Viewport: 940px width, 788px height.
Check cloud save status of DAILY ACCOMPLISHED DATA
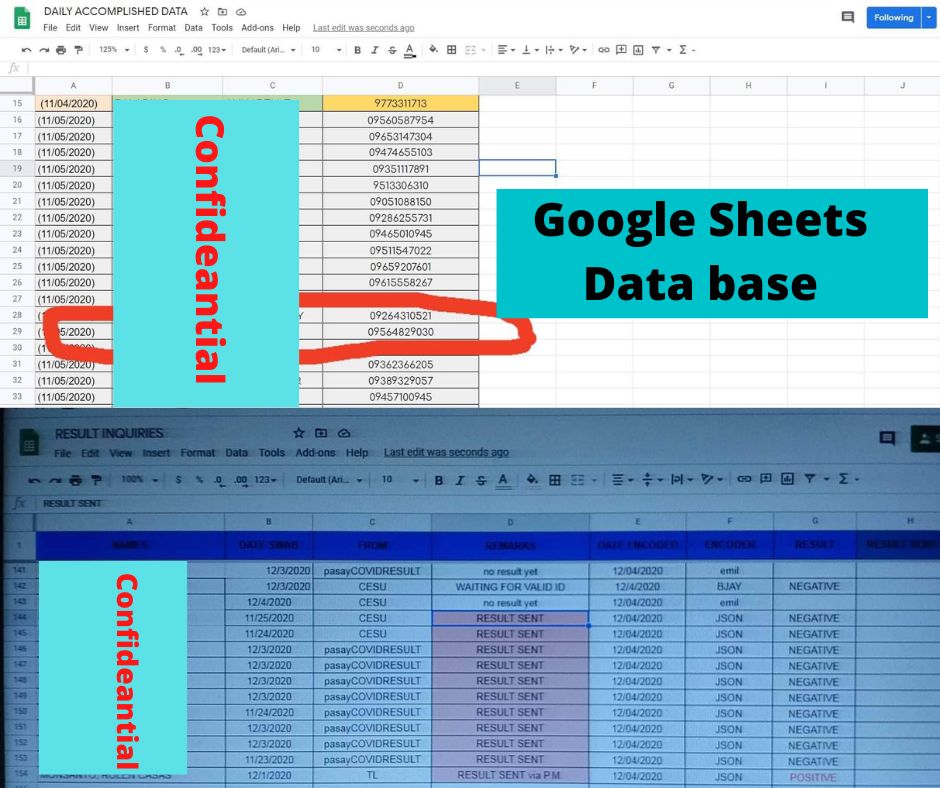(x=241, y=11)
